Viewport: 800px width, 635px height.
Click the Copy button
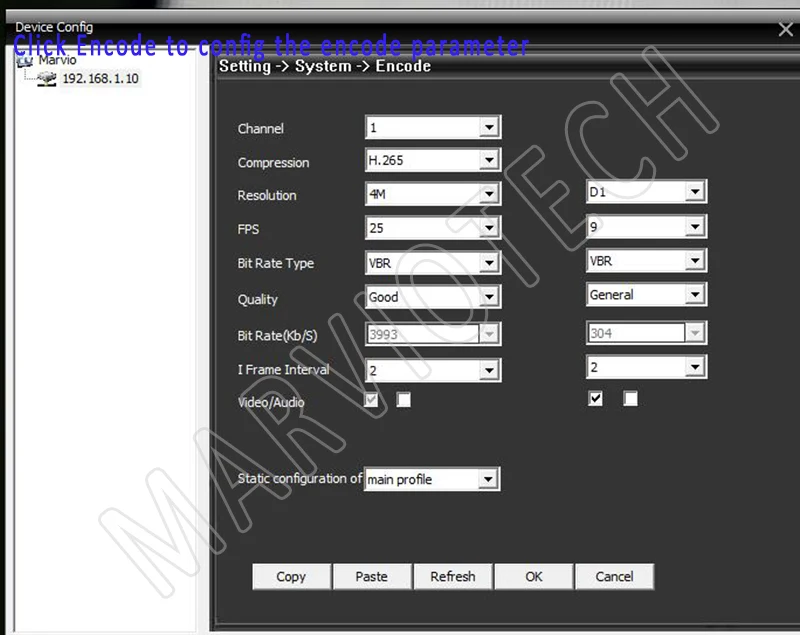(x=291, y=577)
